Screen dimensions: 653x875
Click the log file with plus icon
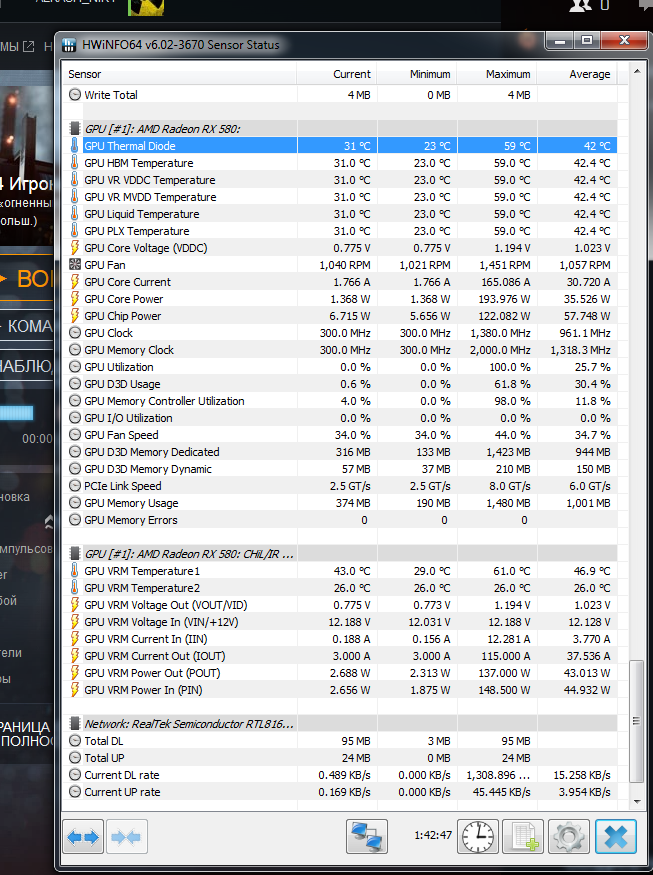[523, 836]
